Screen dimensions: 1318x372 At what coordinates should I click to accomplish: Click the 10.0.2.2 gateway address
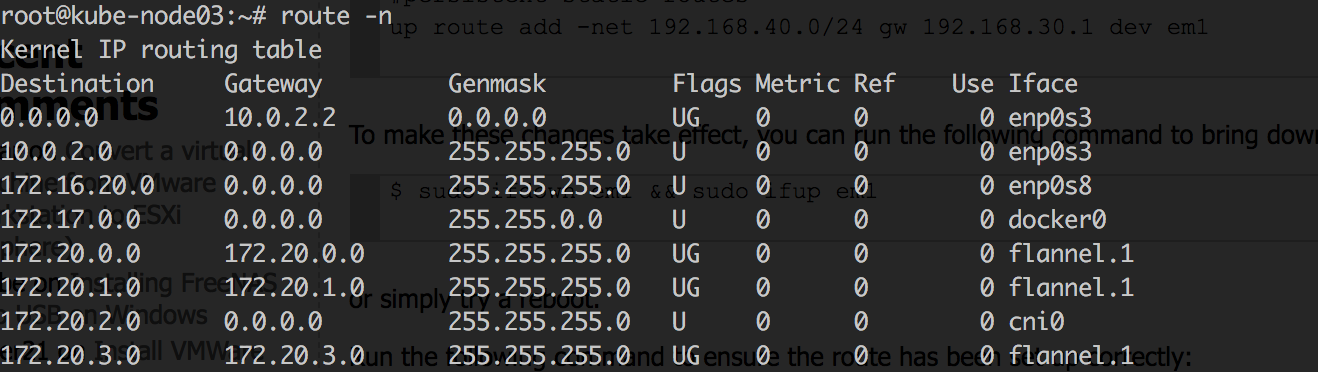click(x=280, y=118)
